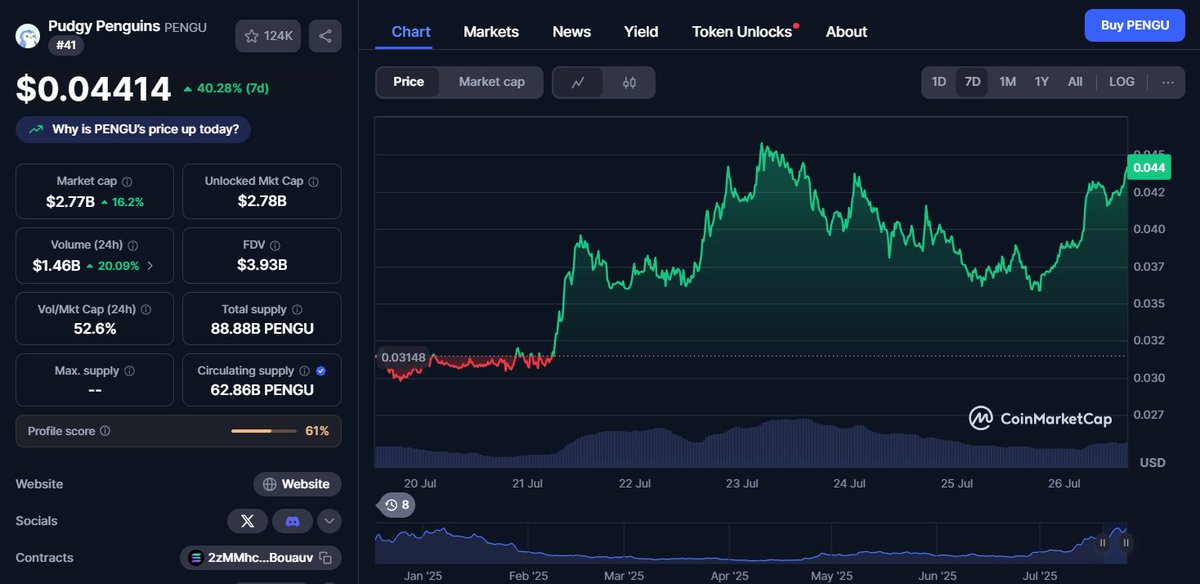Click the Max. supply info icon

pyautogui.click(x=129, y=371)
